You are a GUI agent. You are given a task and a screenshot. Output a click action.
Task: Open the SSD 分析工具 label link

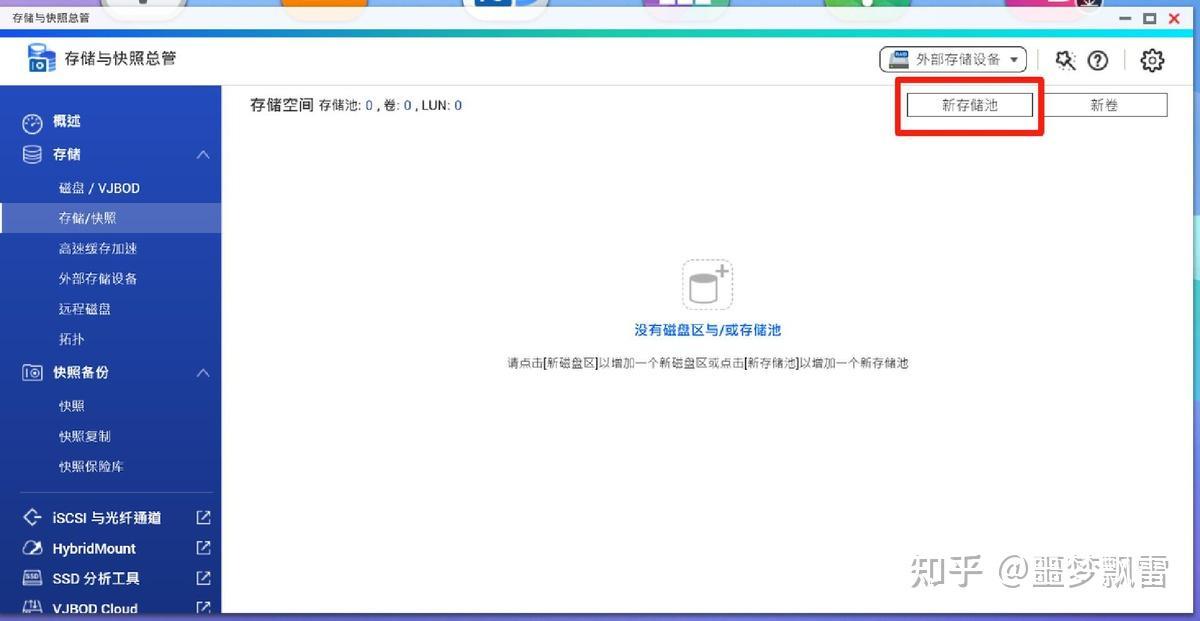pyautogui.click(x=96, y=578)
